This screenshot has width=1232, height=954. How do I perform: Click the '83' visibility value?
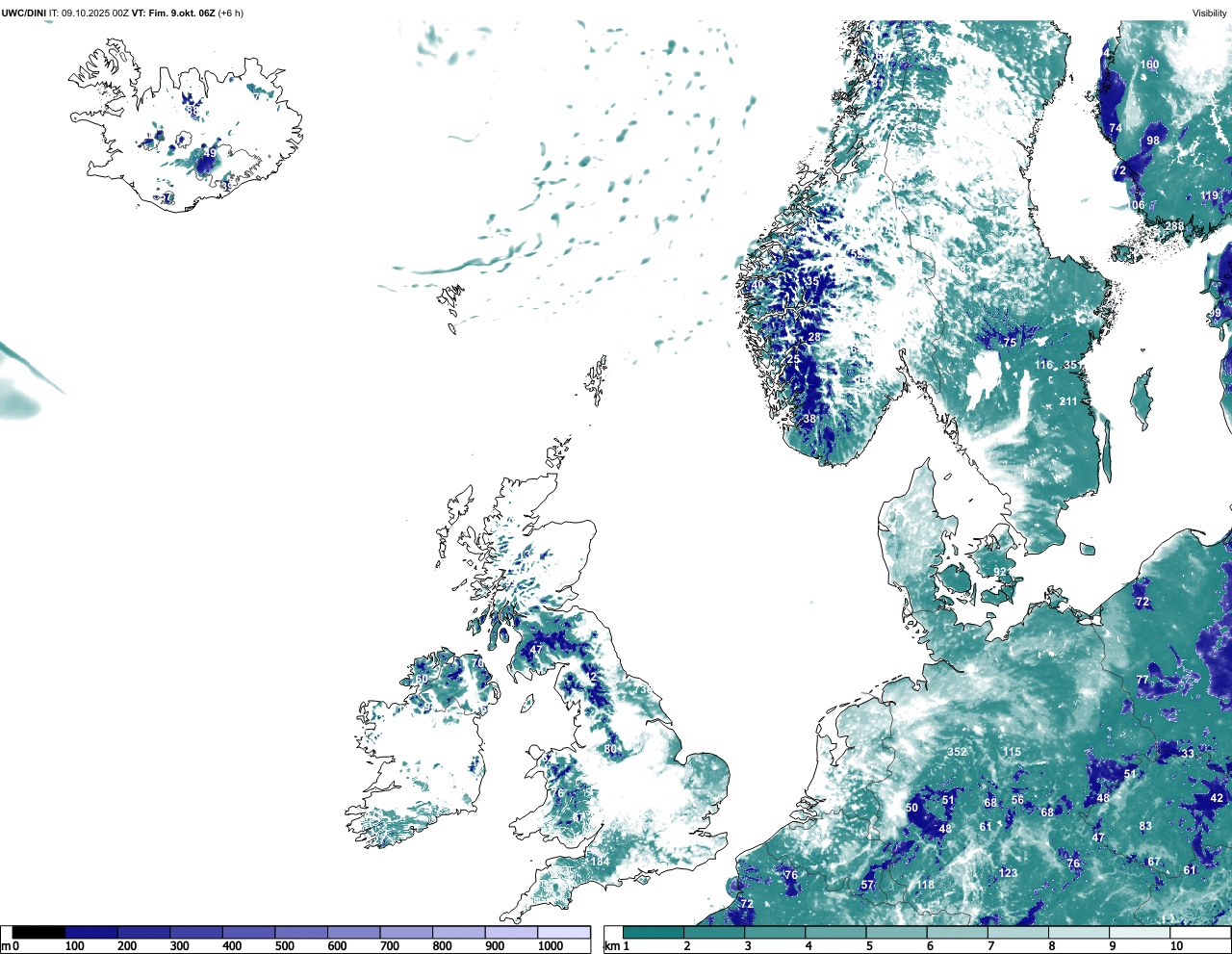1145,826
